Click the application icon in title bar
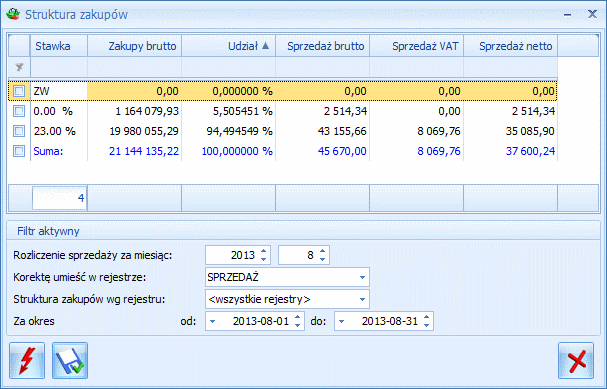 pos(13,14)
